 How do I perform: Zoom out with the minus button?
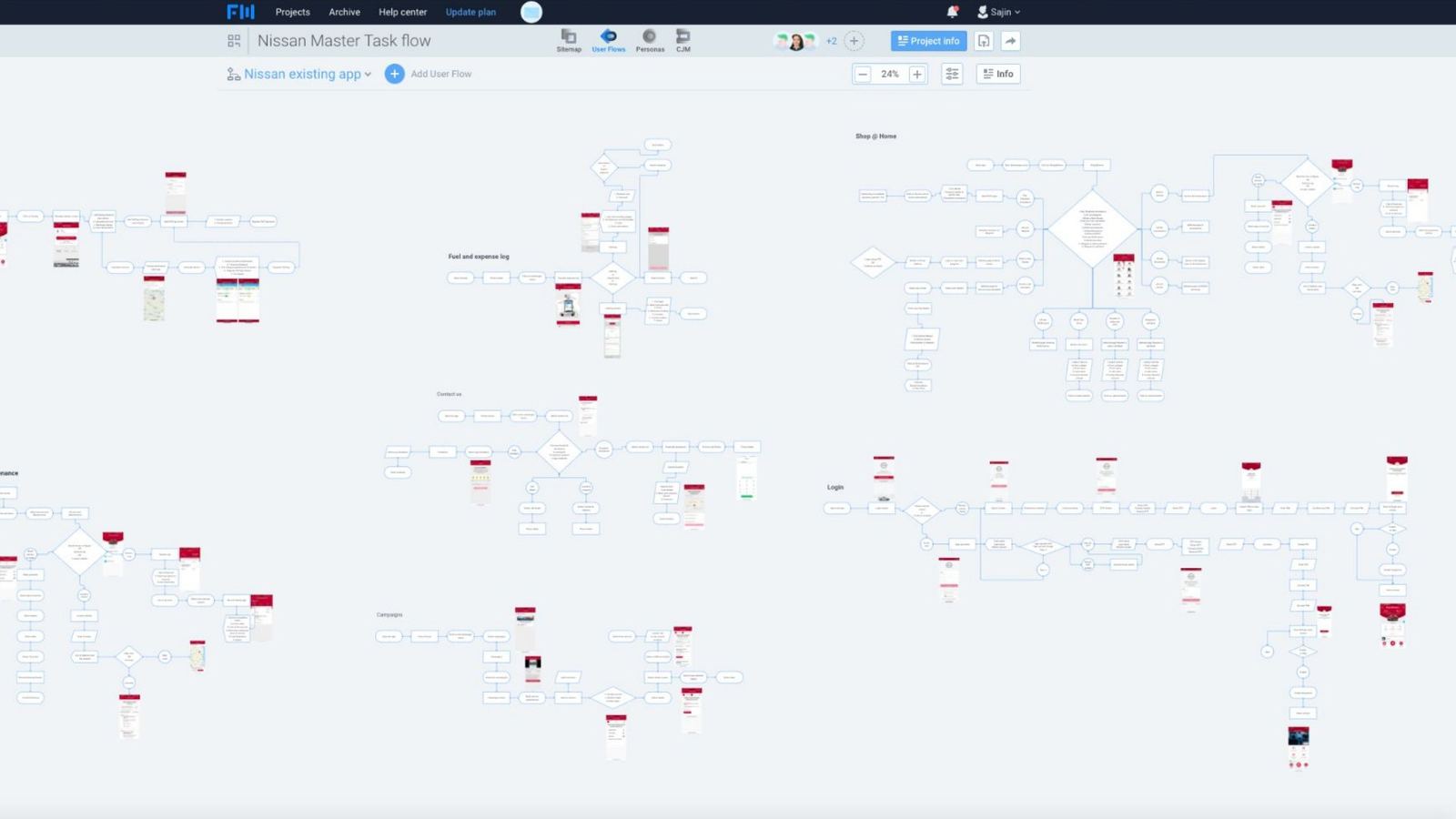point(863,74)
